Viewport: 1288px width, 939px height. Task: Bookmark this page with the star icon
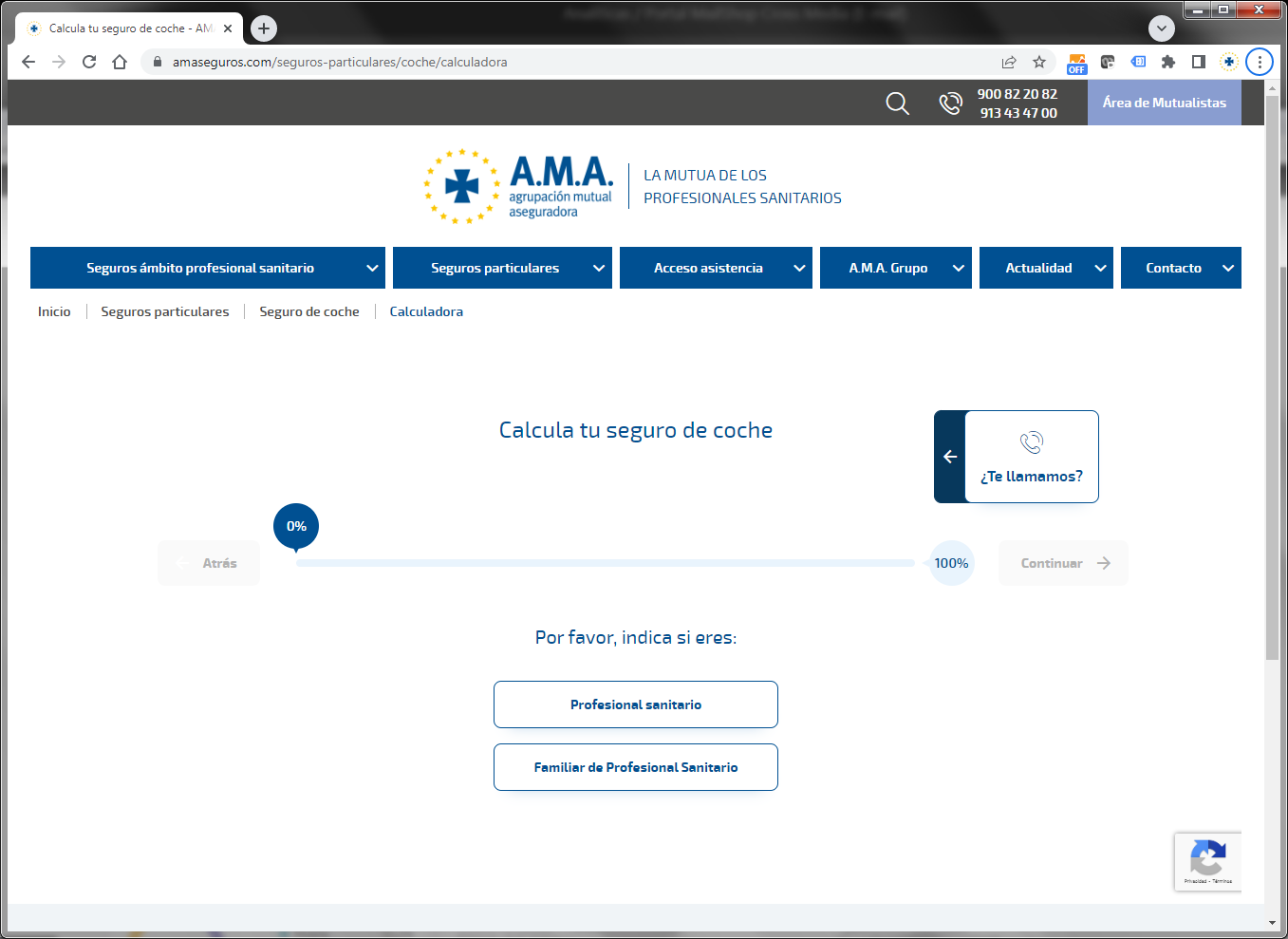point(1039,62)
